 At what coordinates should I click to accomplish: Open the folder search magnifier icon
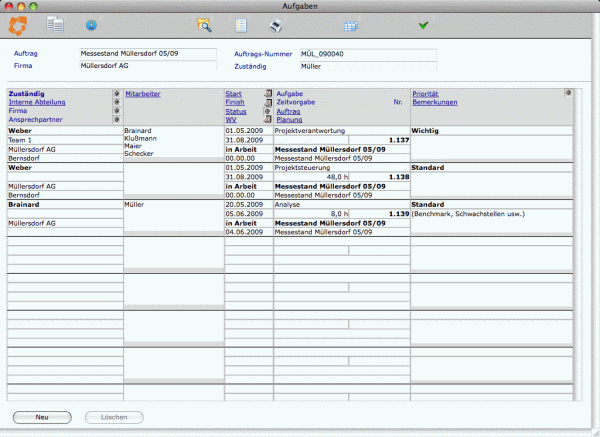tap(204, 25)
